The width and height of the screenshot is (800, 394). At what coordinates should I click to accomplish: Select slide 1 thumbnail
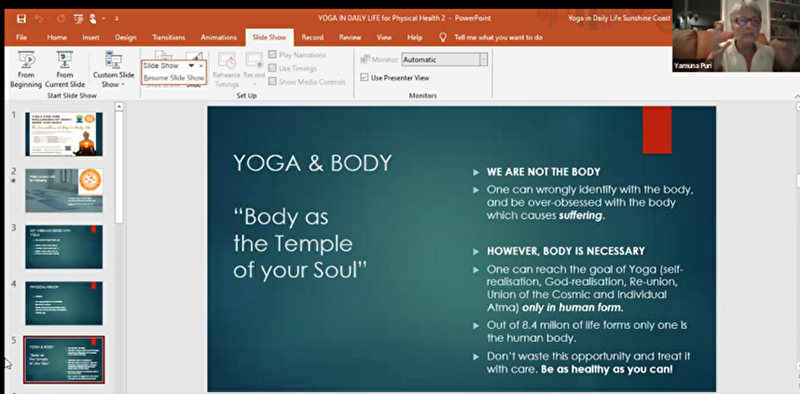[x=64, y=134]
